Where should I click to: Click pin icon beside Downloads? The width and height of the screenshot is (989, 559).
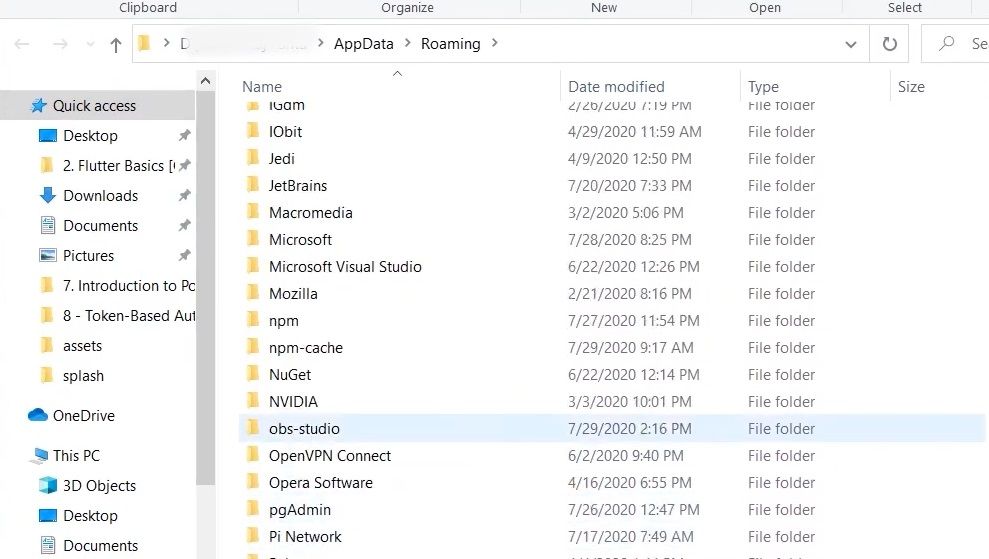(x=184, y=195)
